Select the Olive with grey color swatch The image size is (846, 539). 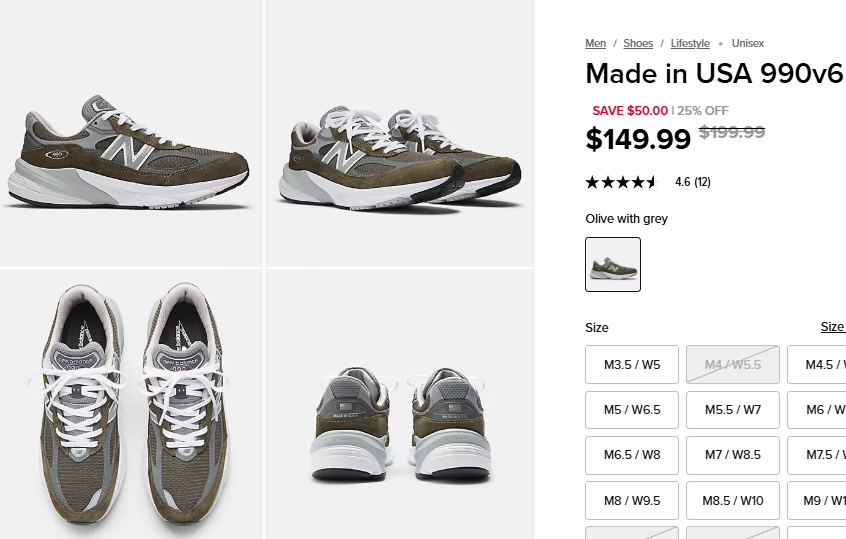pos(613,264)
